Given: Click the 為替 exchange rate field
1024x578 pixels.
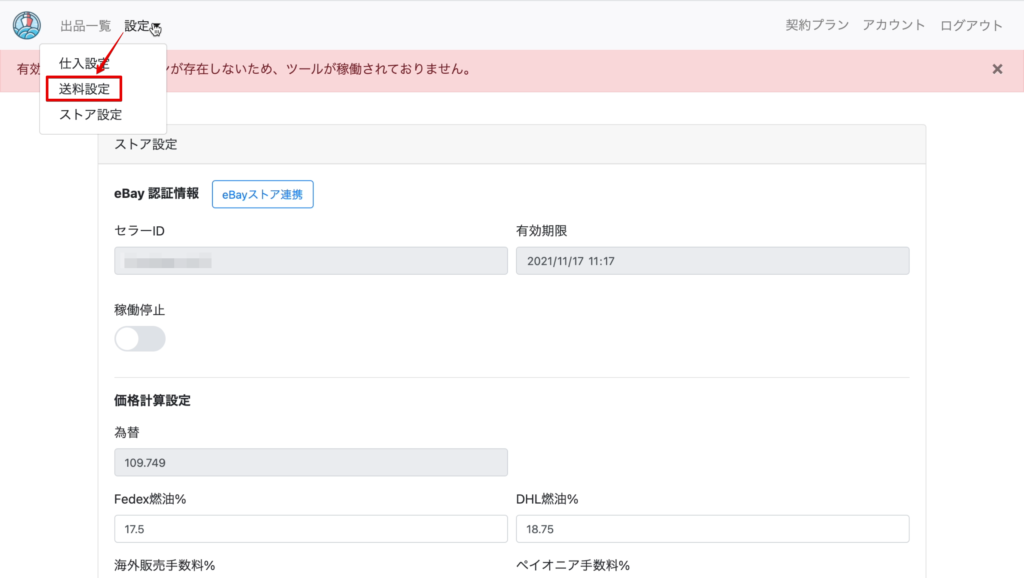Looking at the screenshot, I should coord(310,462).
